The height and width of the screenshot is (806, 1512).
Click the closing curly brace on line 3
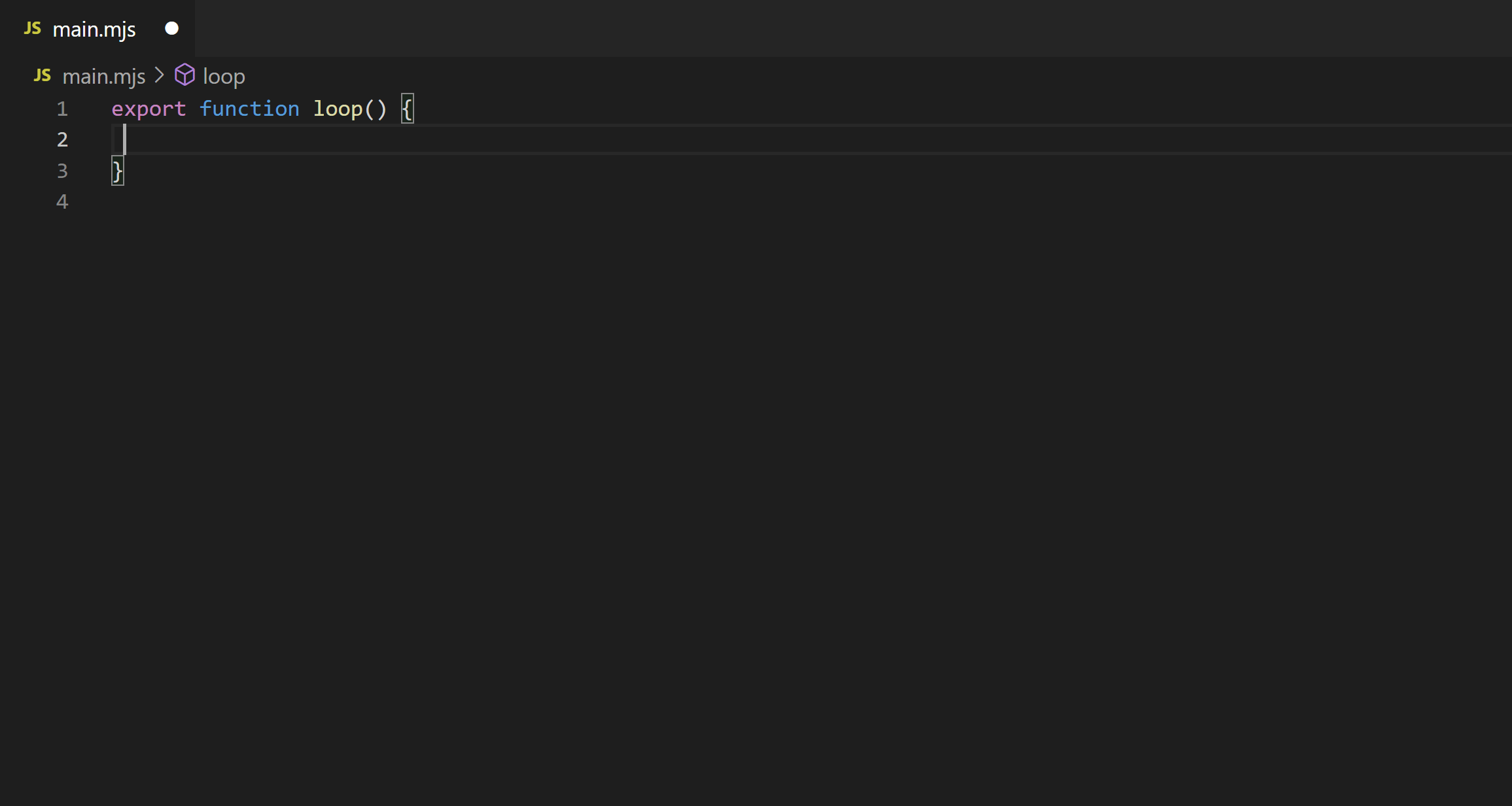coord(117,171)
